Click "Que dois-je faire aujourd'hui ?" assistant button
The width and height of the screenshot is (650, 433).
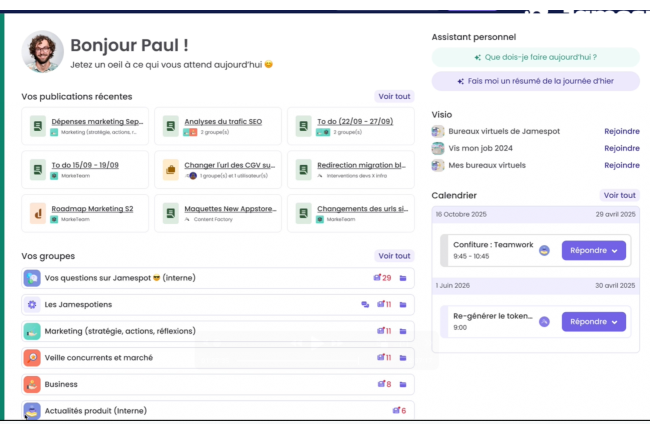535,57
